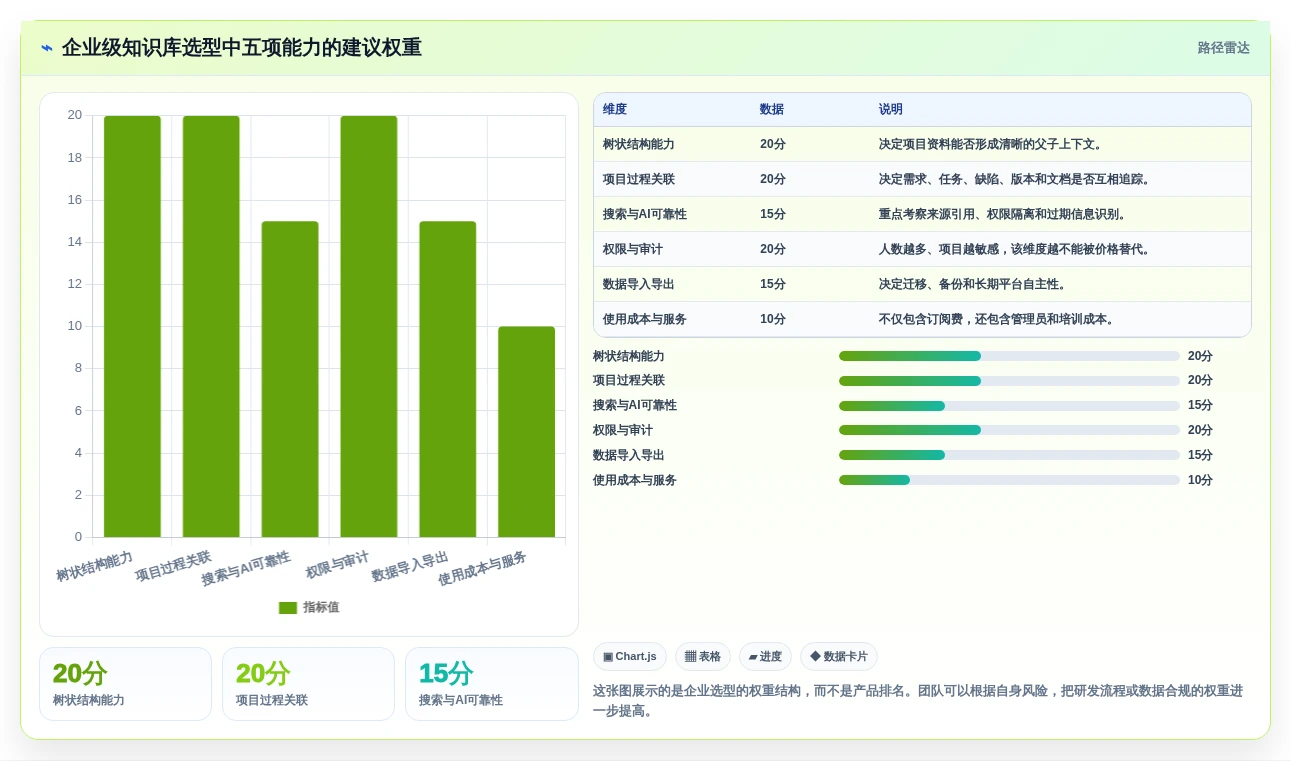Viewport: 1291px width, 761px height.
Task: Click the 15分 搜索与AI可靠性 stat card
Action: (491, 684)
